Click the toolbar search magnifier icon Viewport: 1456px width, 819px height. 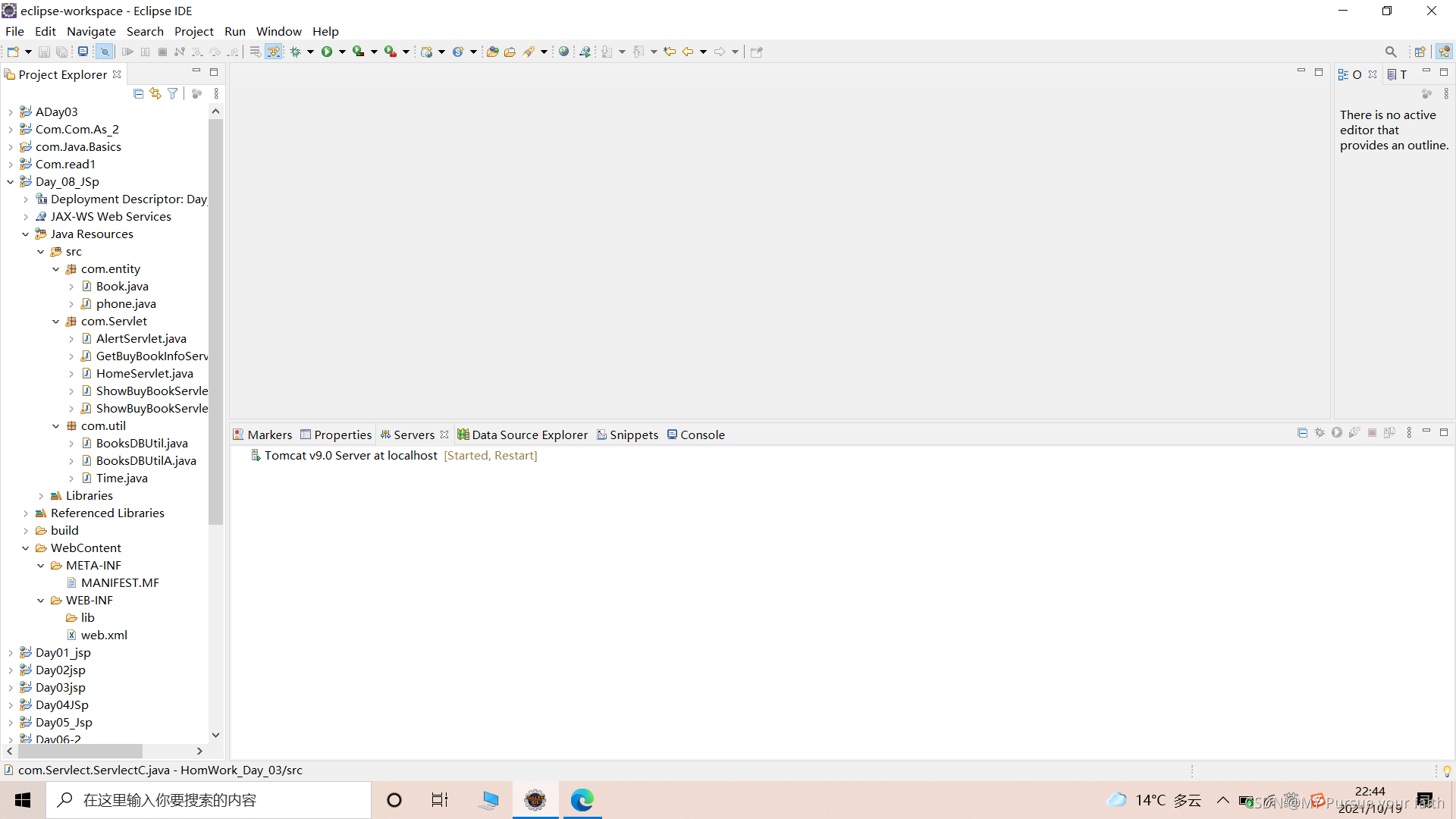(x=1390, y=52)
